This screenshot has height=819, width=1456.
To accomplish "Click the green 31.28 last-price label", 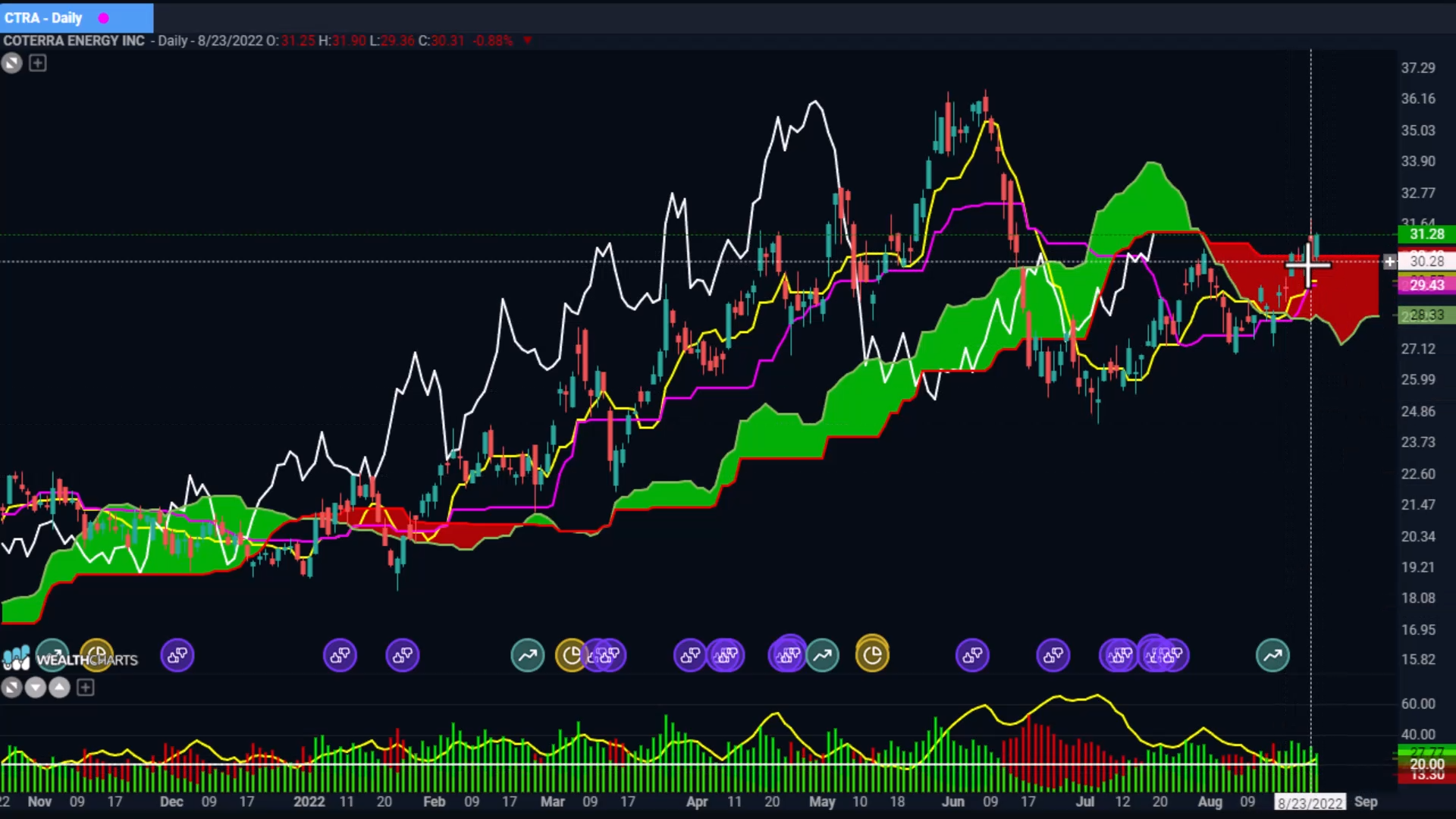I will click(1426, 234).
